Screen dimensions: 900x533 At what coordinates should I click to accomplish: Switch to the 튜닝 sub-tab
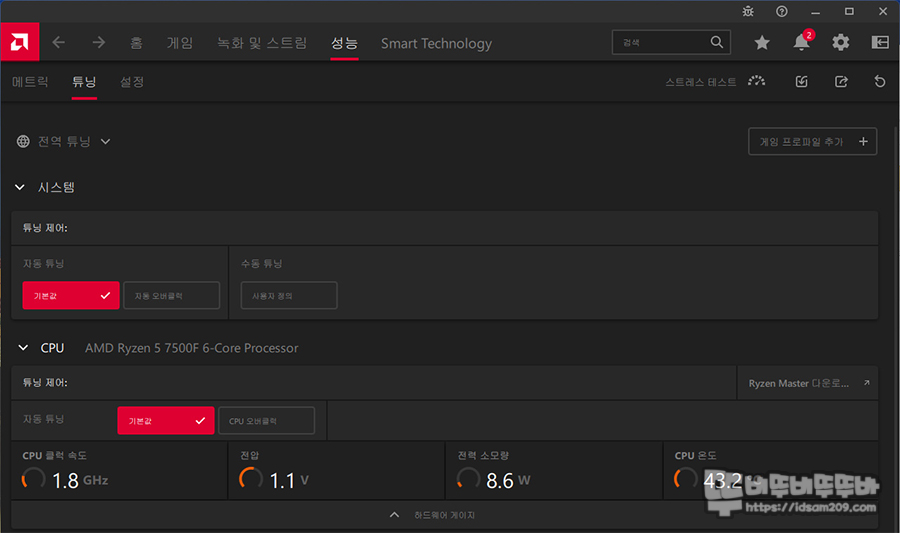click(84, 82)
